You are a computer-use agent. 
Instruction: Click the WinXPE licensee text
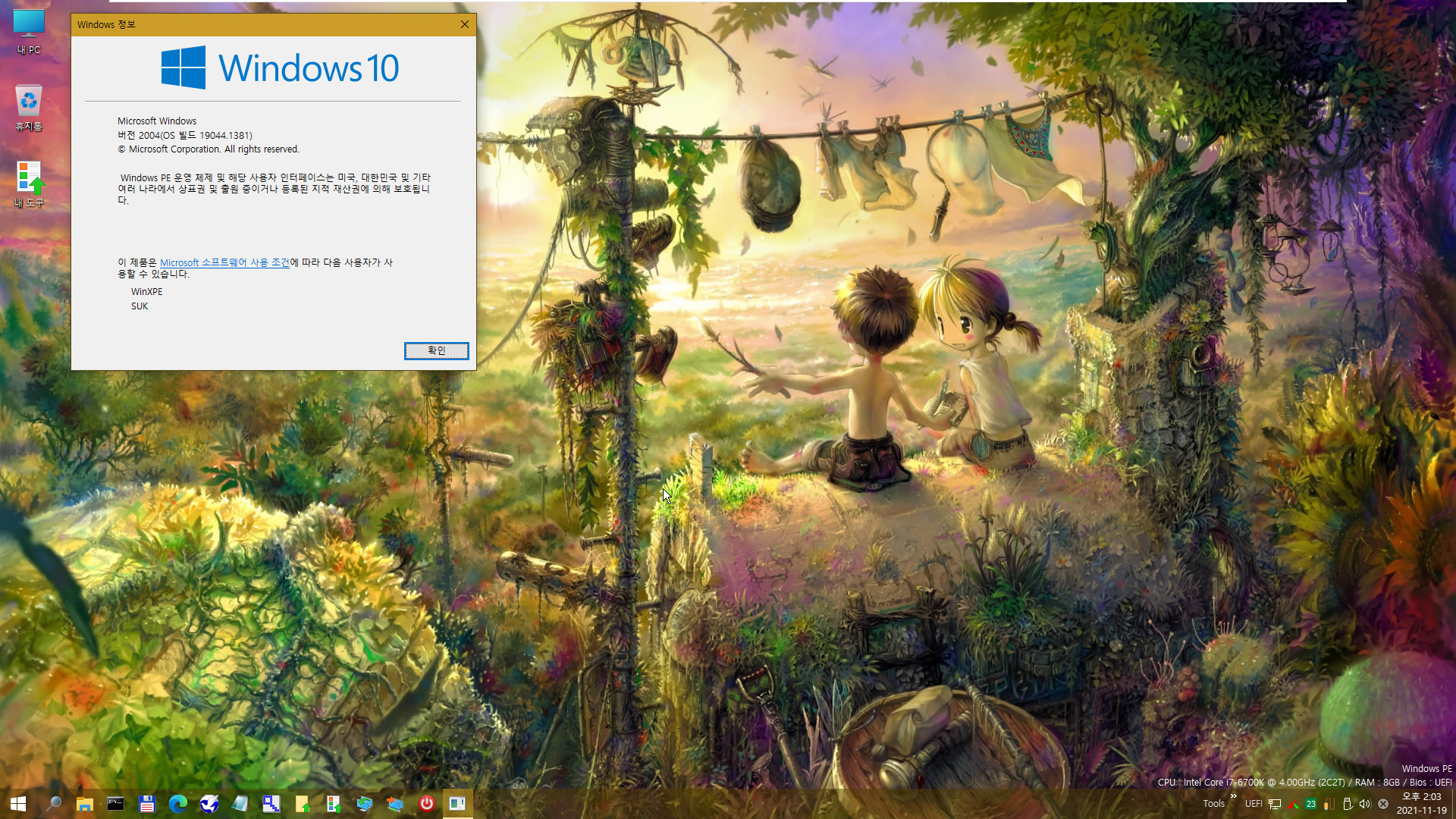[x=146, y=292]
